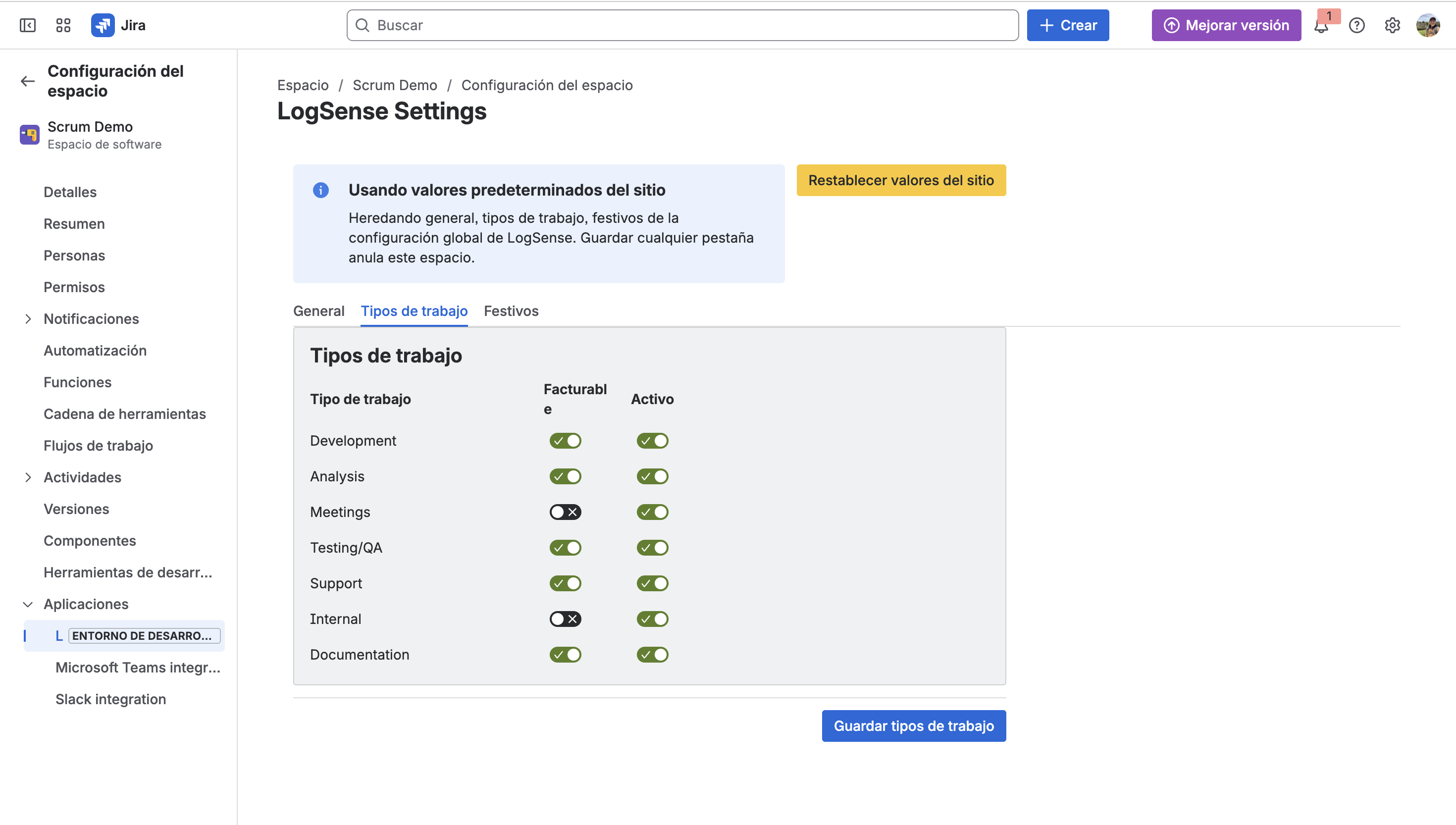Open Flujos de trabajo in sidebar
Viewport: 1456px width, 825px height.
99,446
